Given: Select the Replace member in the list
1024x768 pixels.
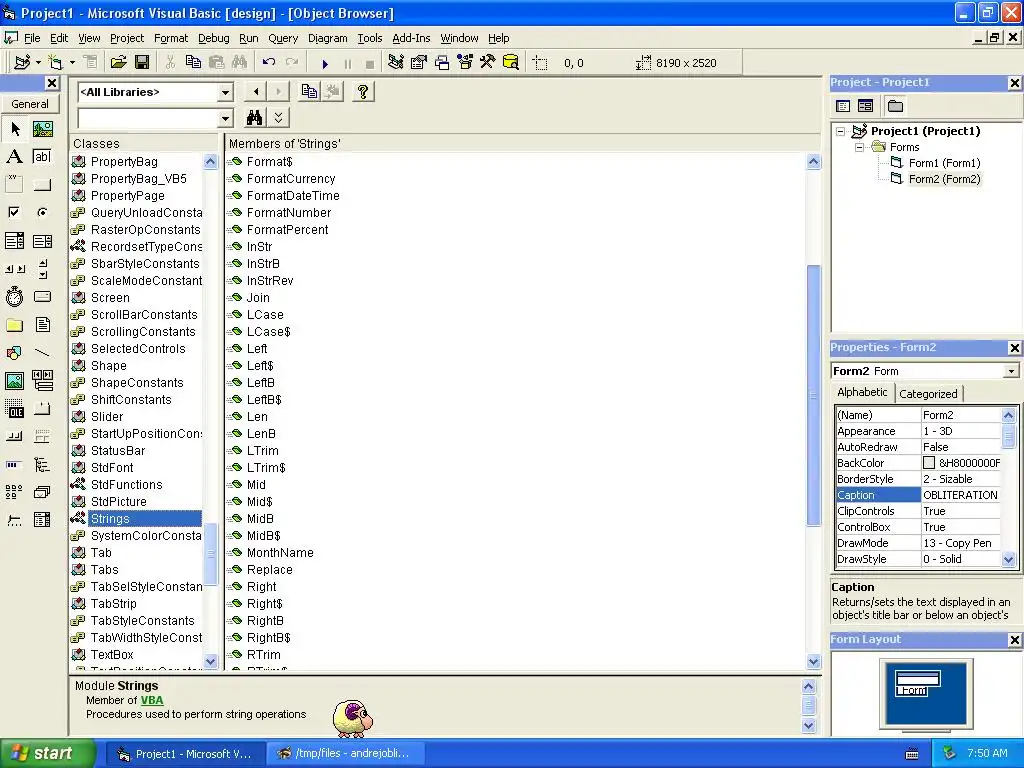Looking at the screenshot, I should (x=269, y=569).
